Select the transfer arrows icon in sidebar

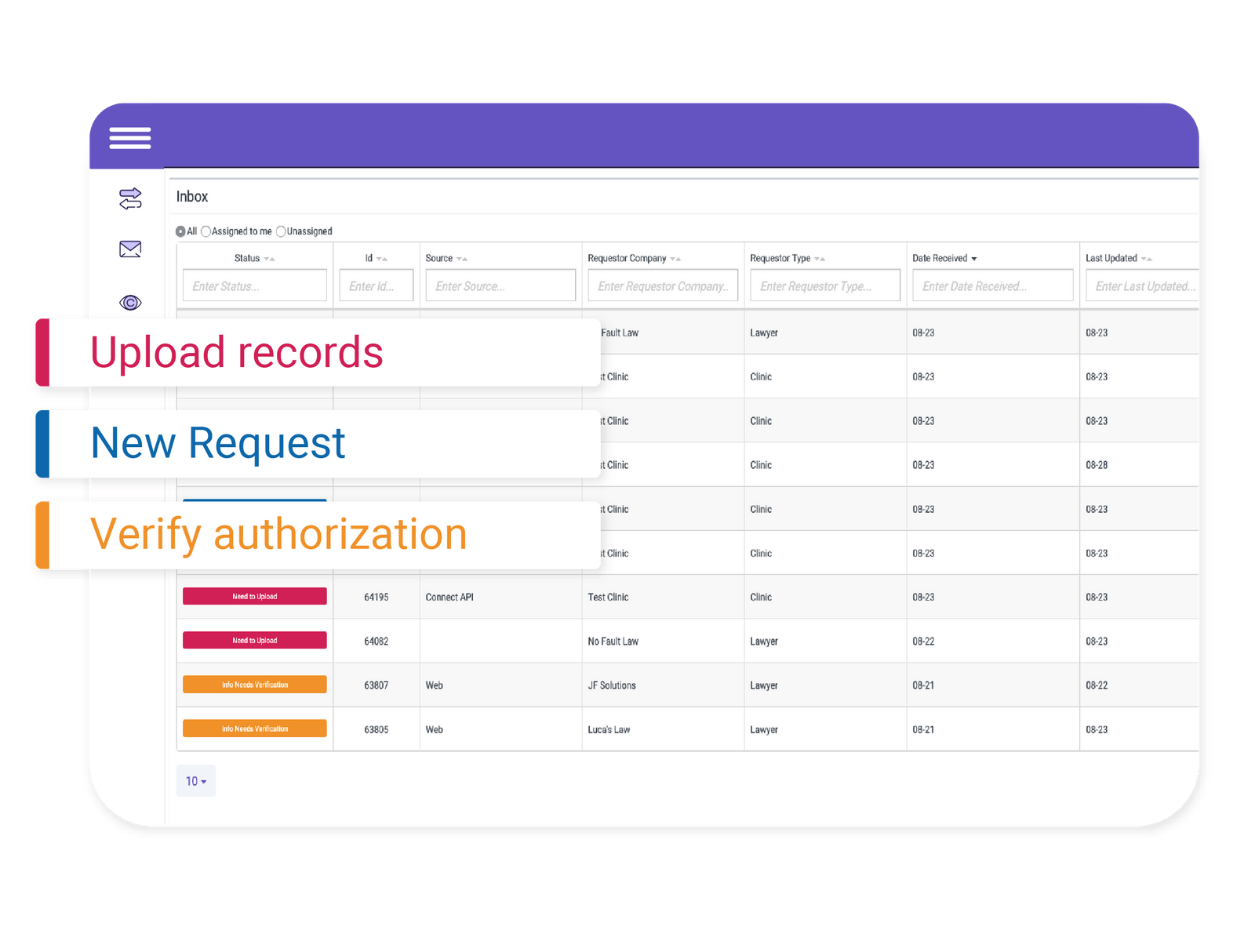(x=130, y=198)
